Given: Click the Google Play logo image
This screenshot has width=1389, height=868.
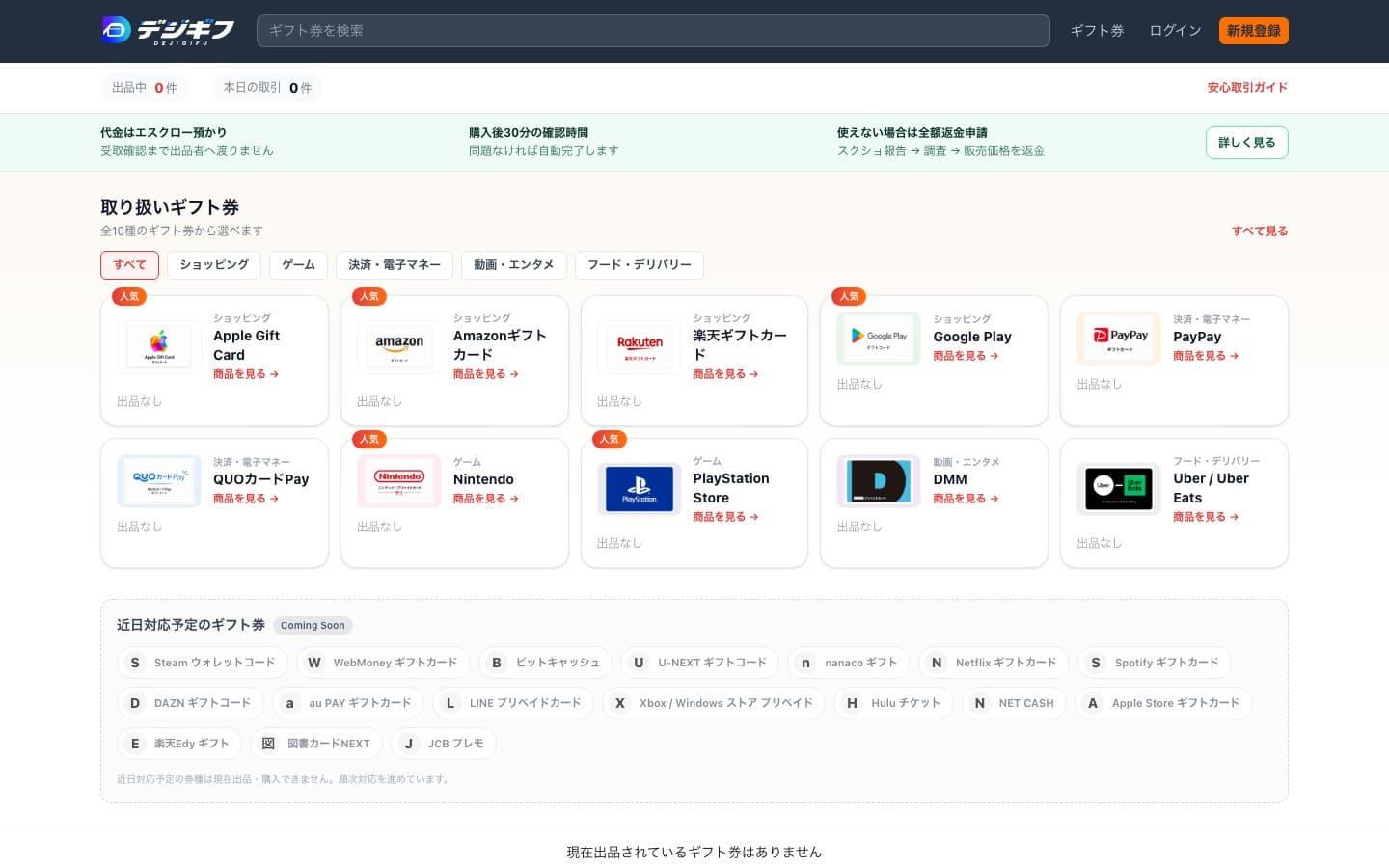Looking at the screenshot, I should point(879,339).
